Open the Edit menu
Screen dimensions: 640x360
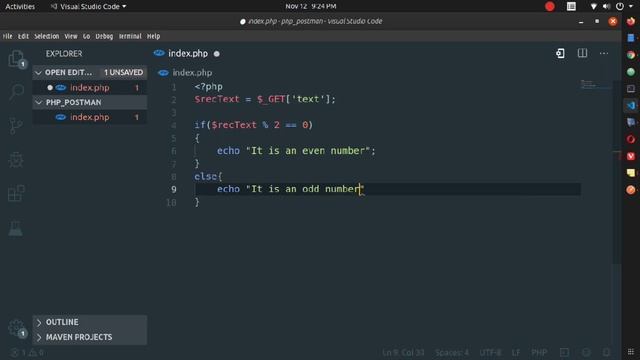click(23, 36)
